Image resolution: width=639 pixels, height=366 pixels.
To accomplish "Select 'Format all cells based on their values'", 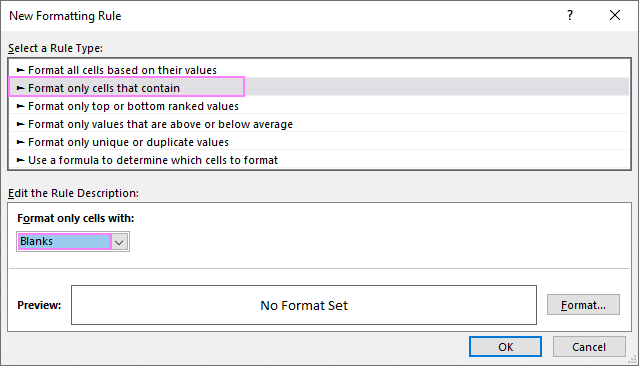I will (319, 70).
